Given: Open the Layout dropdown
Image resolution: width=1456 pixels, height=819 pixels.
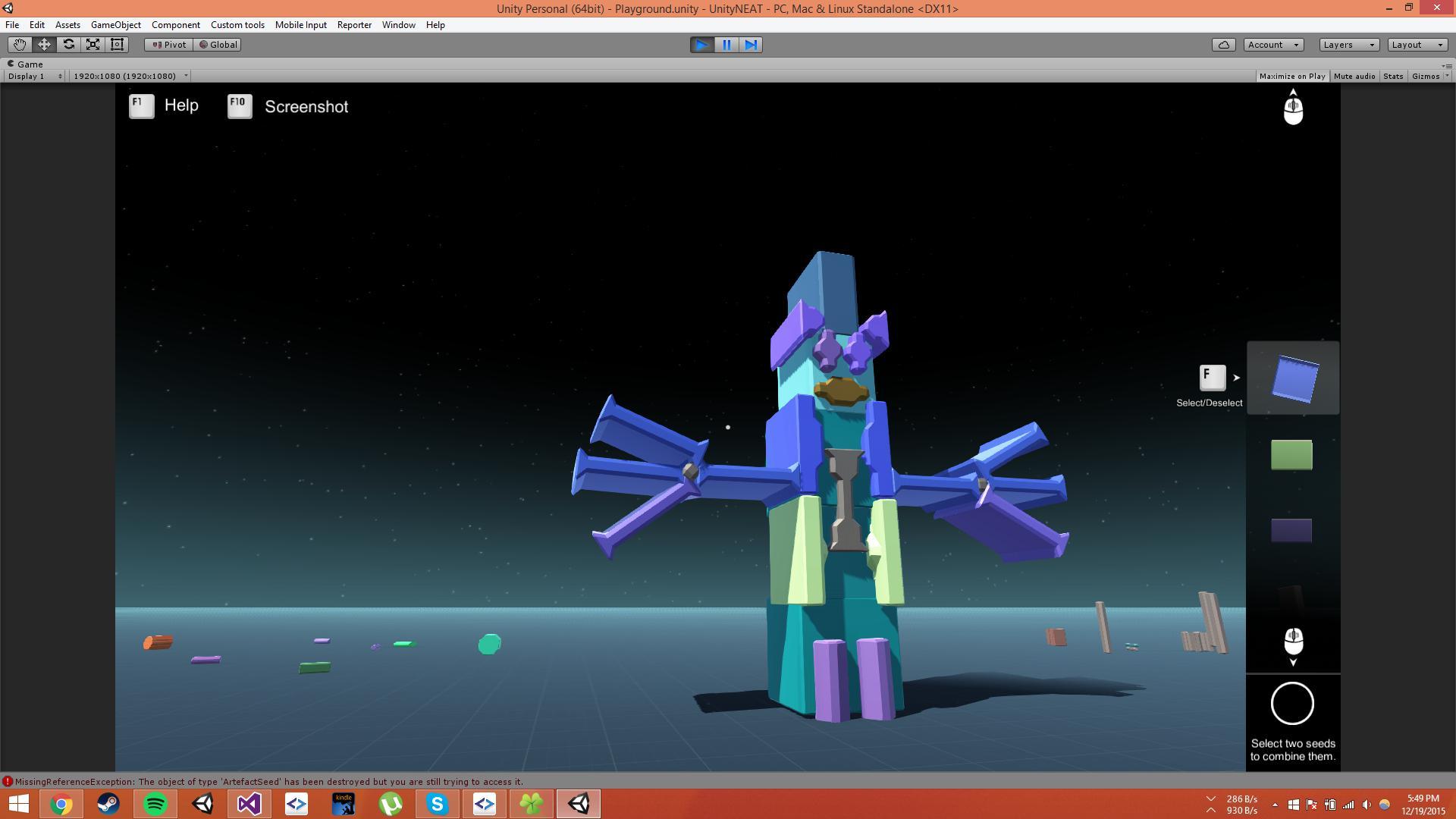Looking at the screenshot, I should tap(1417, 45).
